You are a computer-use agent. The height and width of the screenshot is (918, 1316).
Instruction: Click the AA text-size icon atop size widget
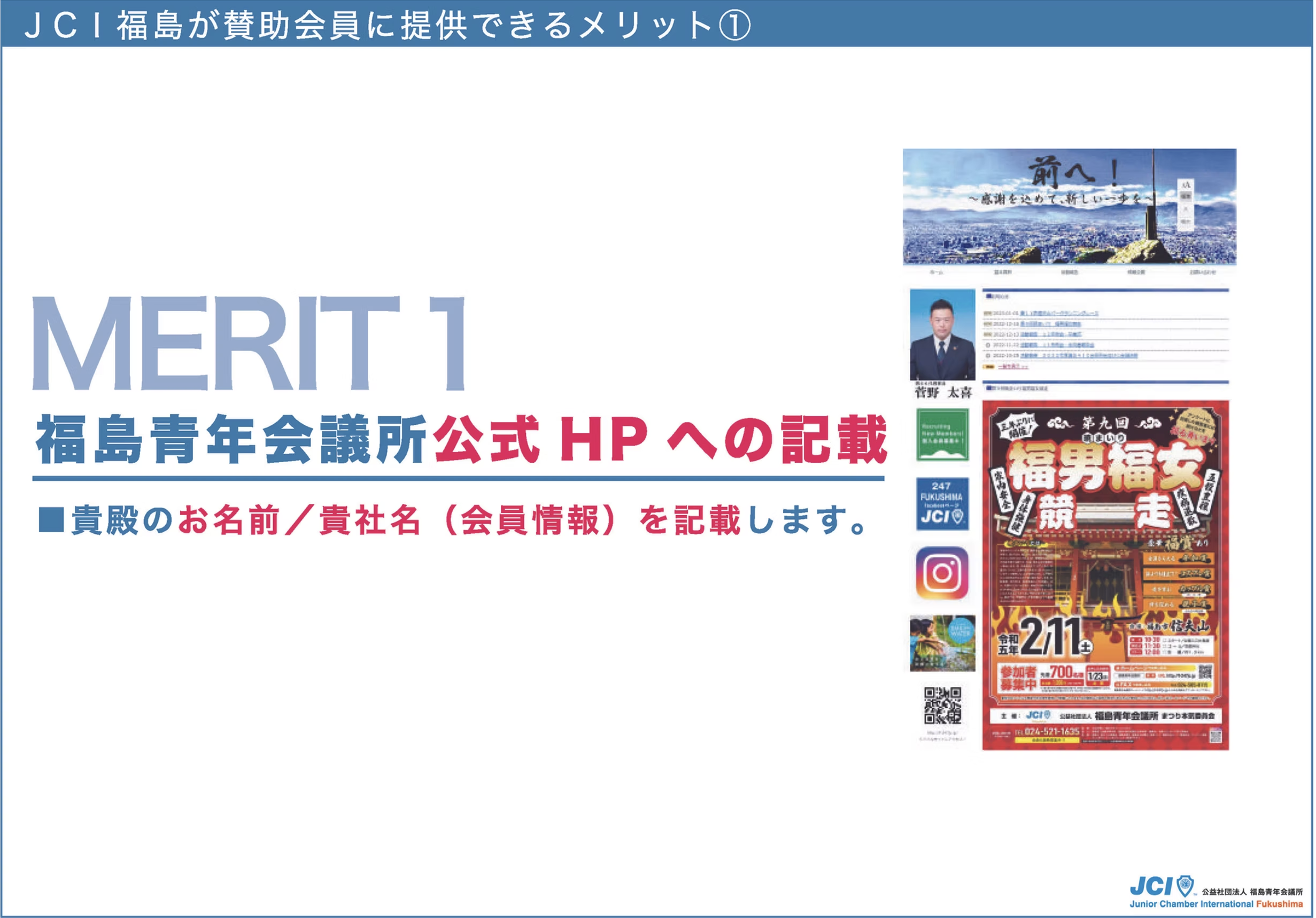tap(1186, 184)
